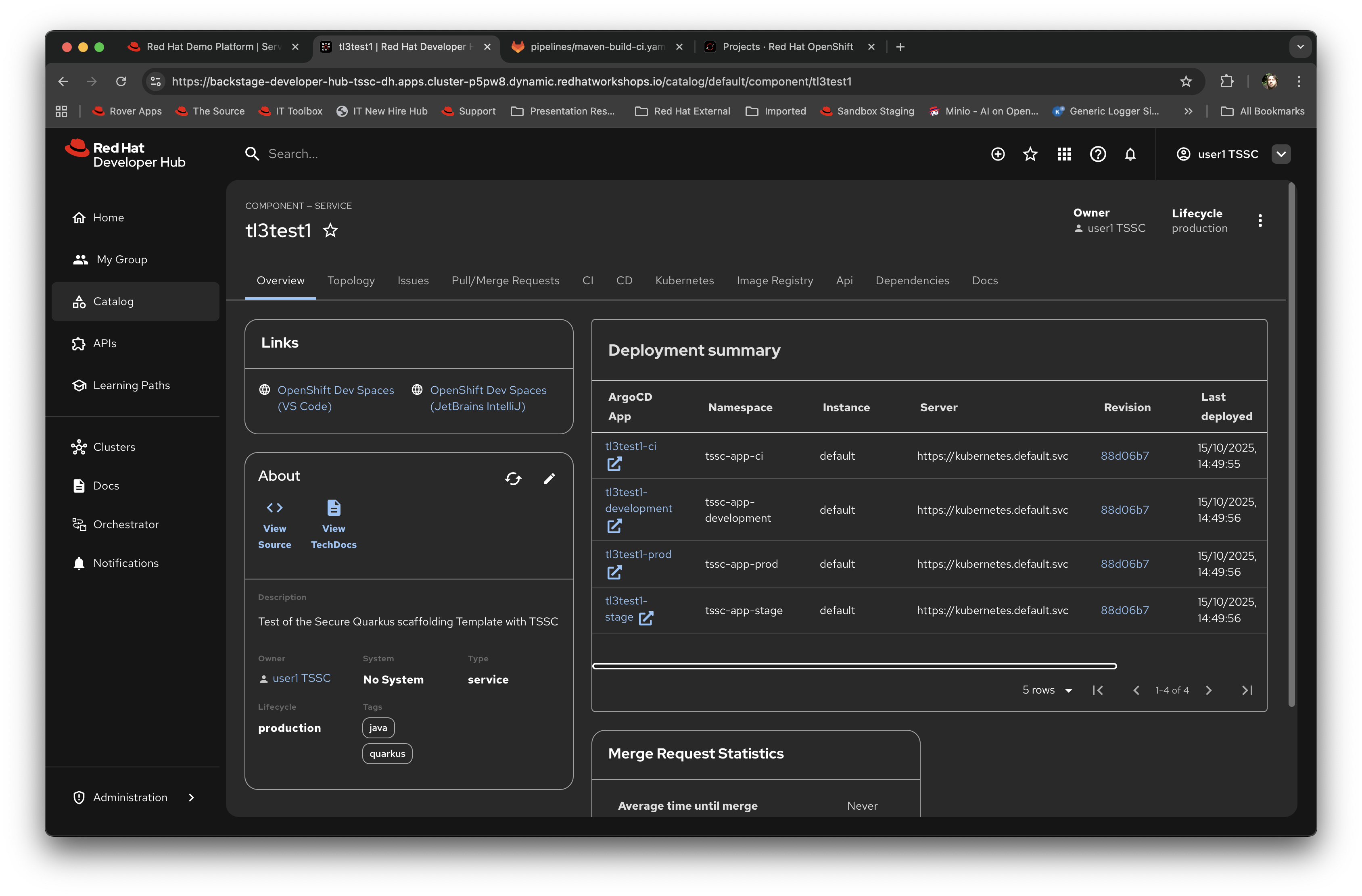Open the Orchestrator sidebar item
This screenshot has height=896, width=1362.
tap(126, 524)
